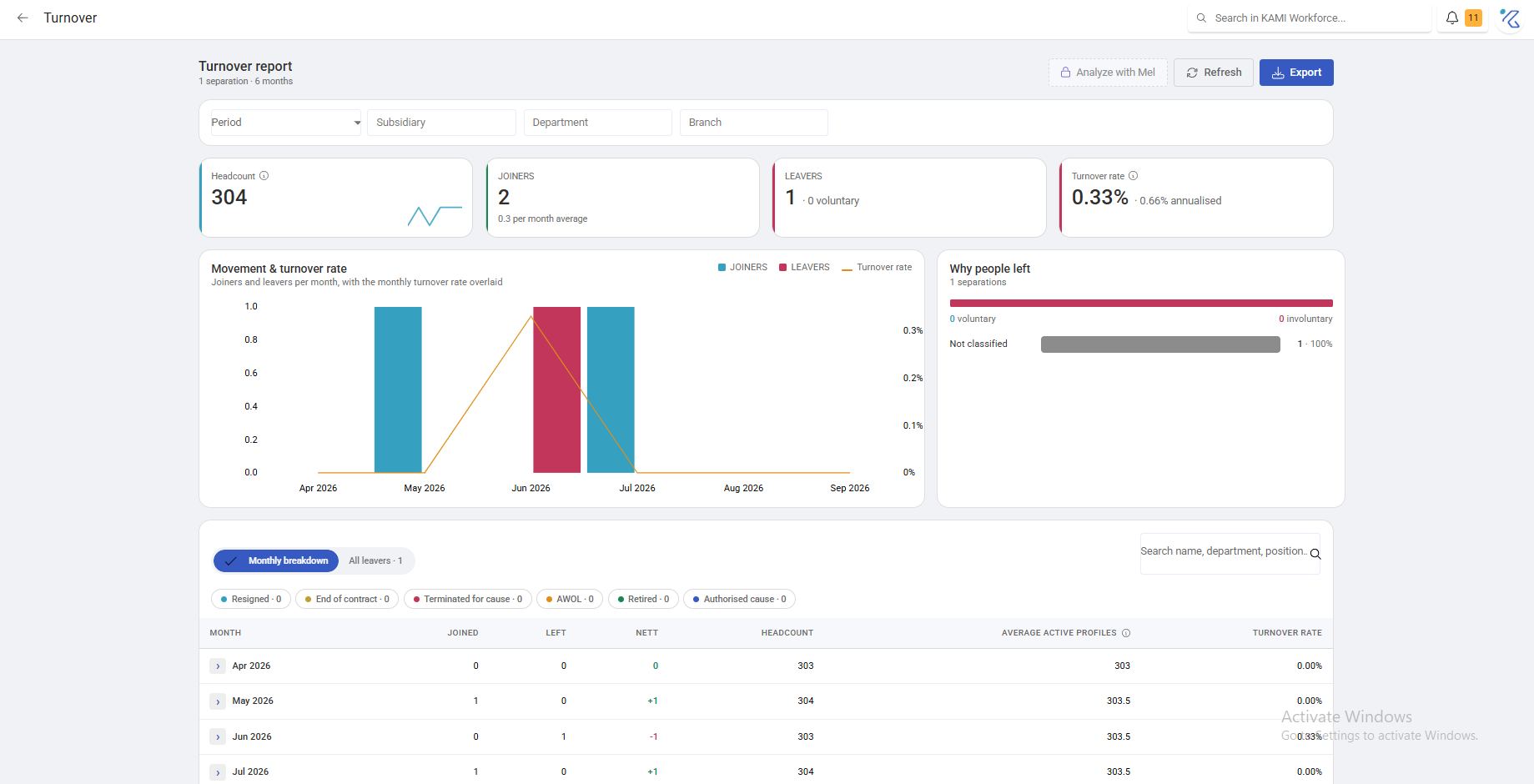This screenshot has width=1534, height=784.
Task: Click the '1 separation · 6 months' subtitle
Action: point(245,82)
